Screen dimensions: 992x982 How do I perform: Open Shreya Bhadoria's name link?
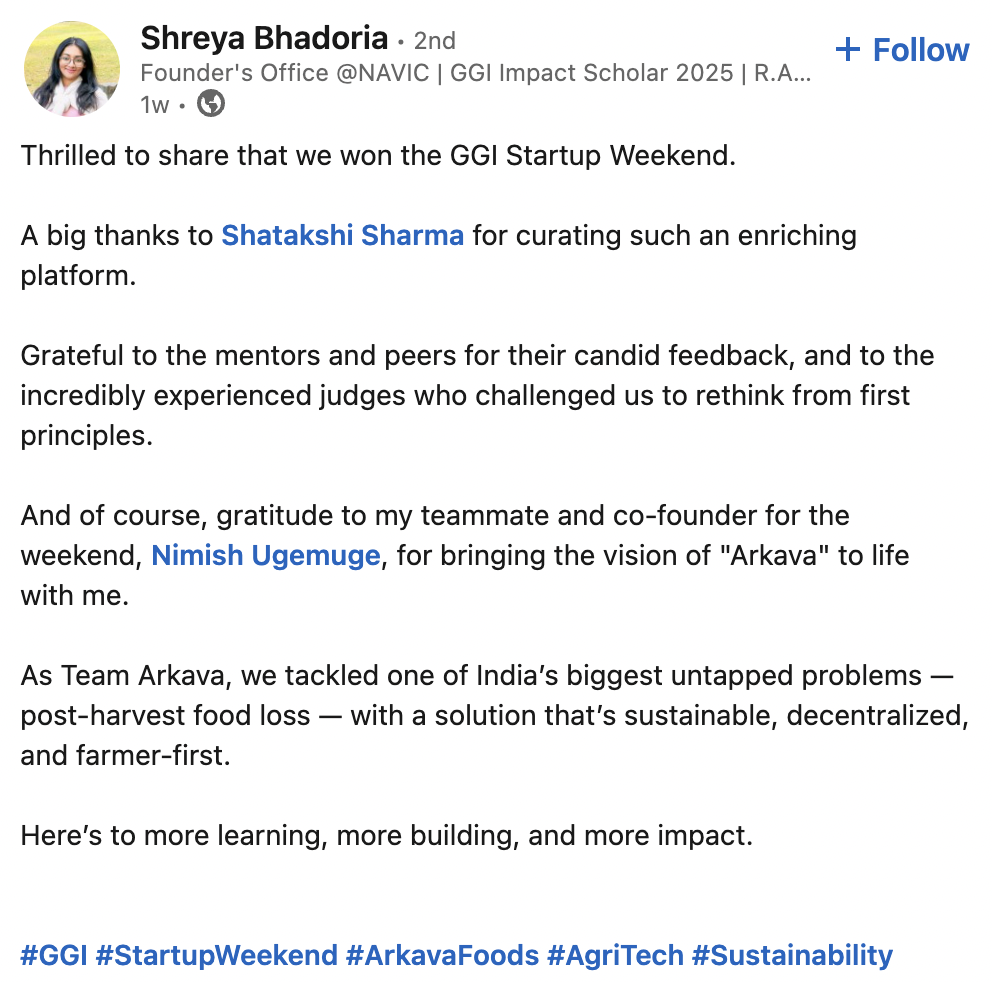click(264, 39)
